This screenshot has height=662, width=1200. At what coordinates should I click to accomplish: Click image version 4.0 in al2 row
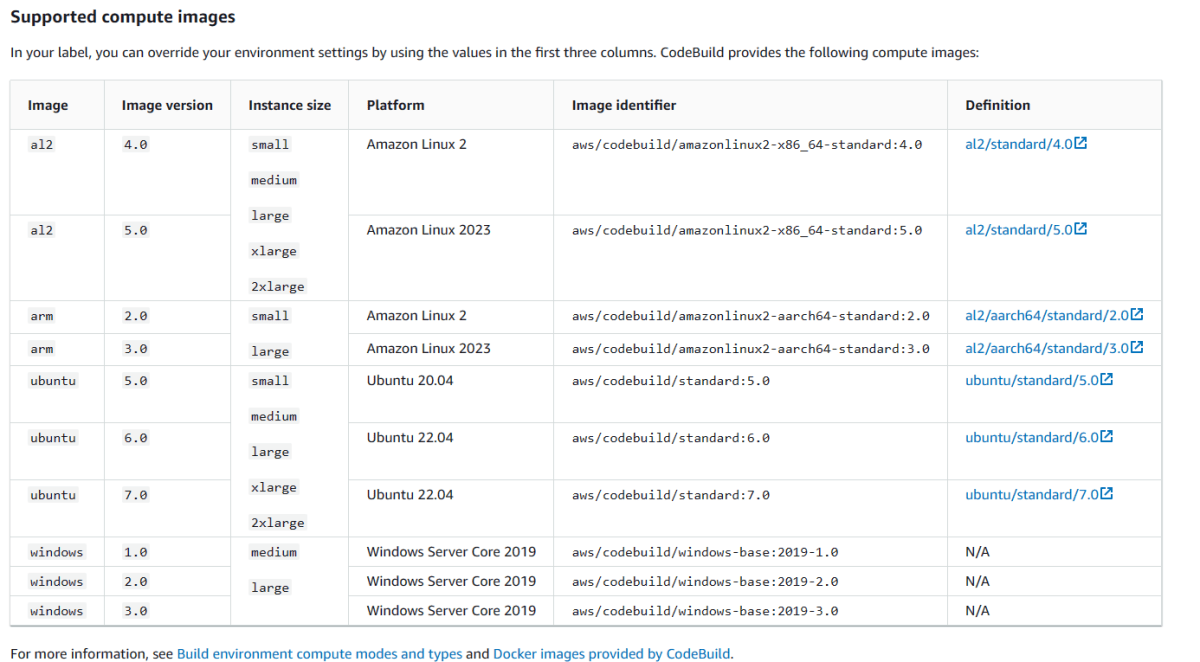point(135,145)
